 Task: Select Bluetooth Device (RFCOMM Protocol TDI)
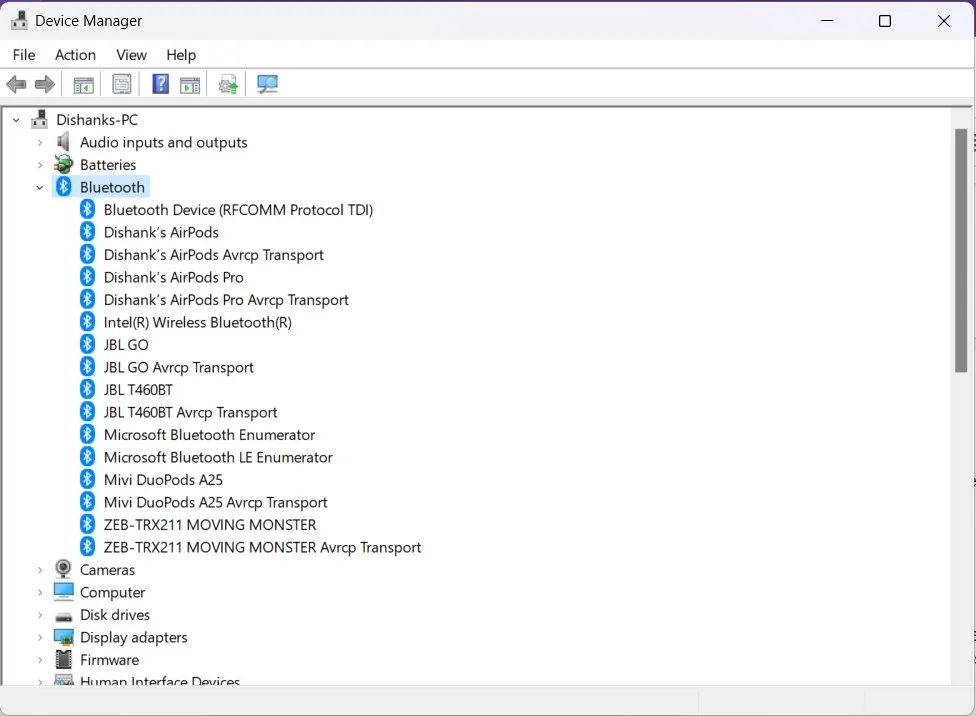click(238, 210)
